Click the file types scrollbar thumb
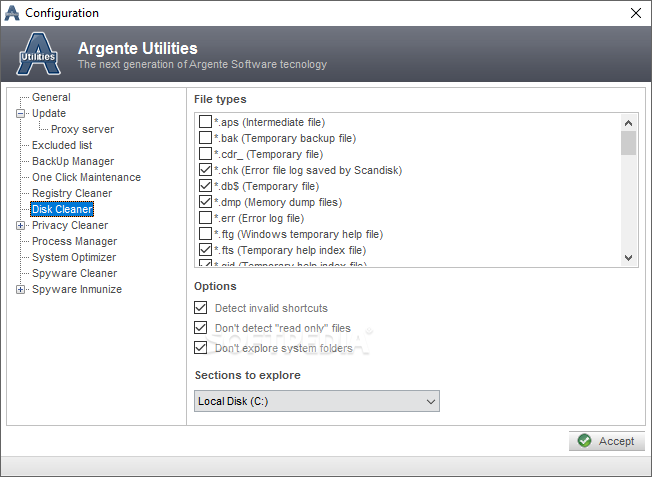The height and width of the screenshot is (477, 652). pos(628,143)
